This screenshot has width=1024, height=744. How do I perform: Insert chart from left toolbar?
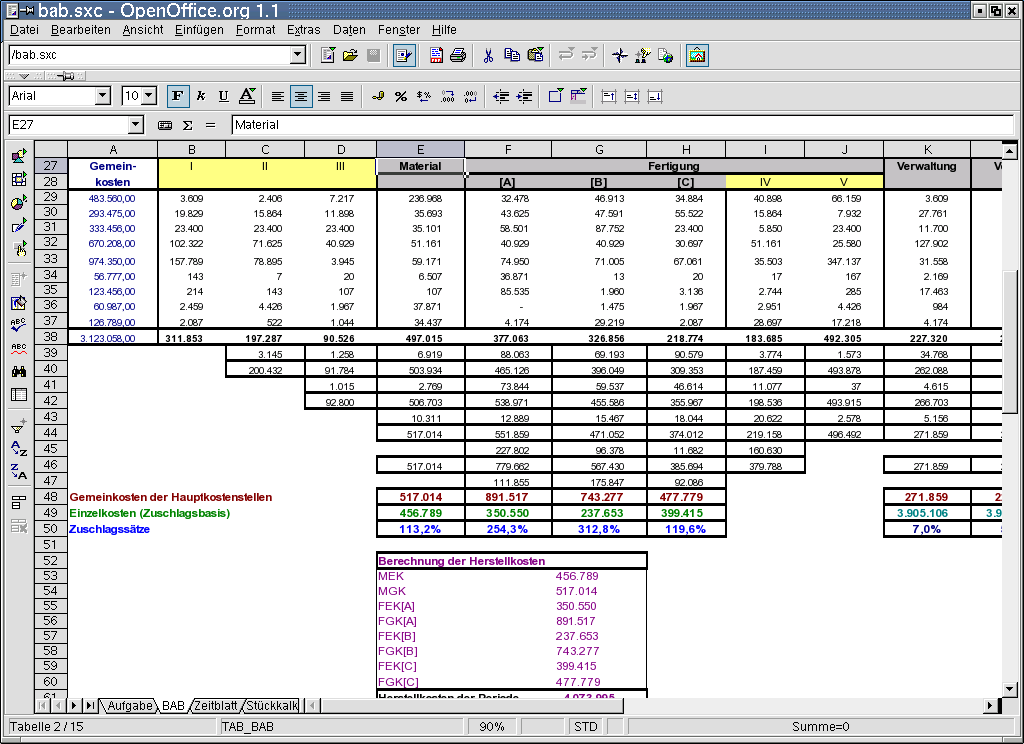coord(18,203)
